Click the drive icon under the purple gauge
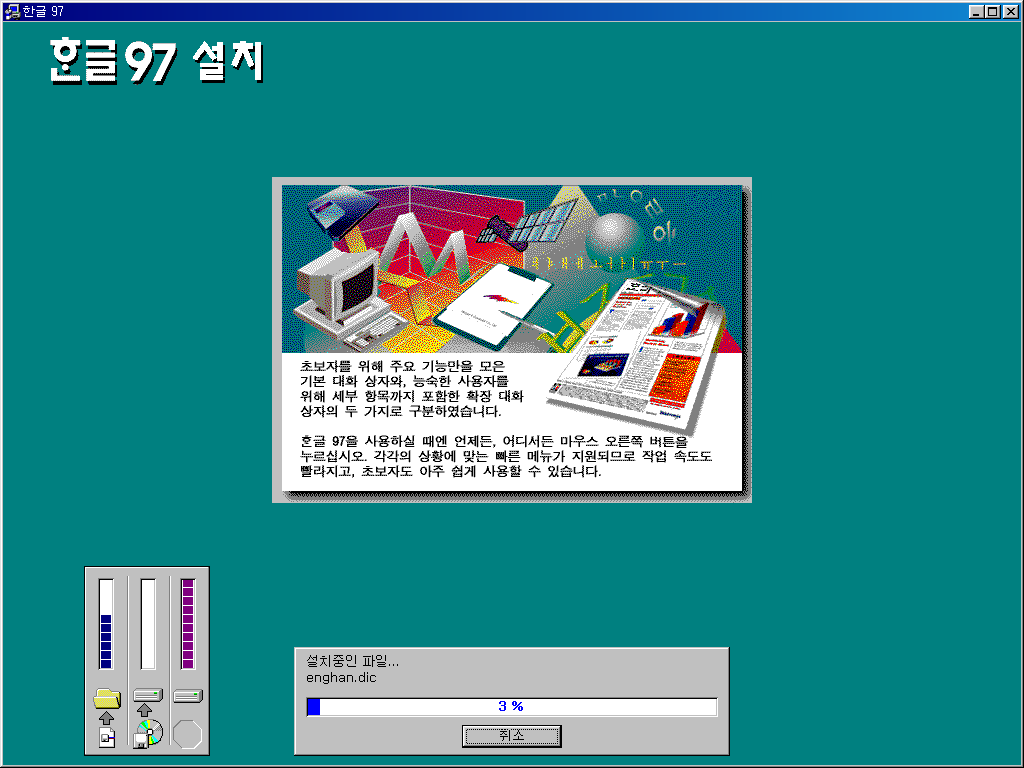The height and width of the screenshot is (768, 1024). tap(188, 696)
